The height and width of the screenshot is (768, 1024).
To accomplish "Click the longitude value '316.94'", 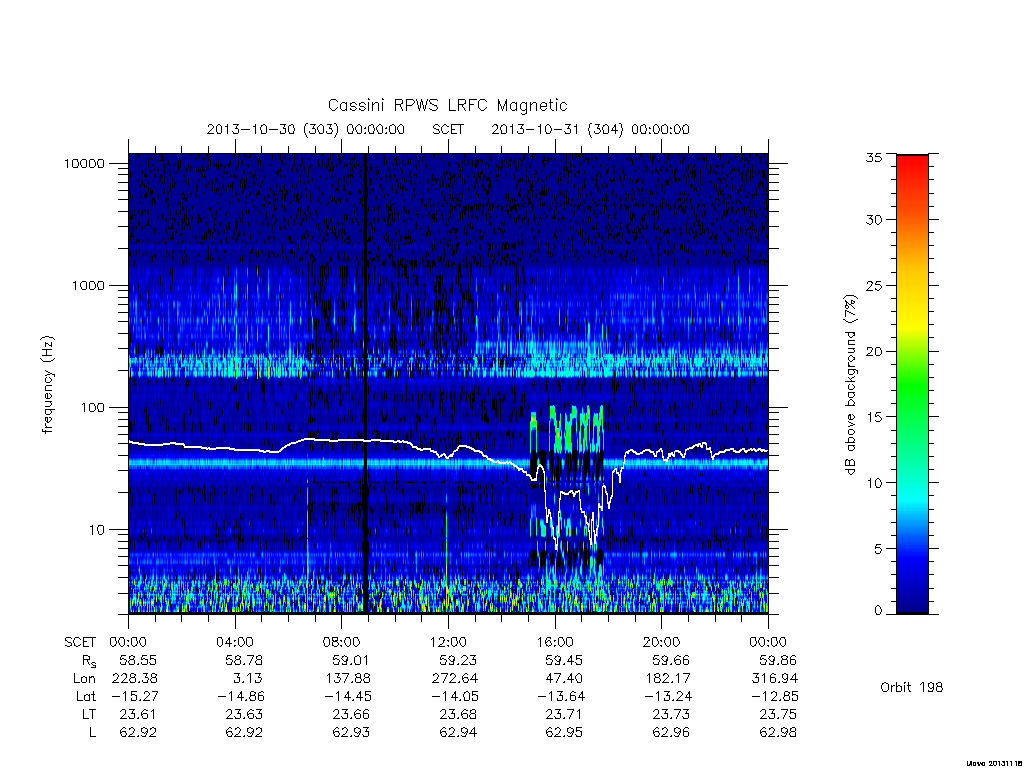I will 775,679.
